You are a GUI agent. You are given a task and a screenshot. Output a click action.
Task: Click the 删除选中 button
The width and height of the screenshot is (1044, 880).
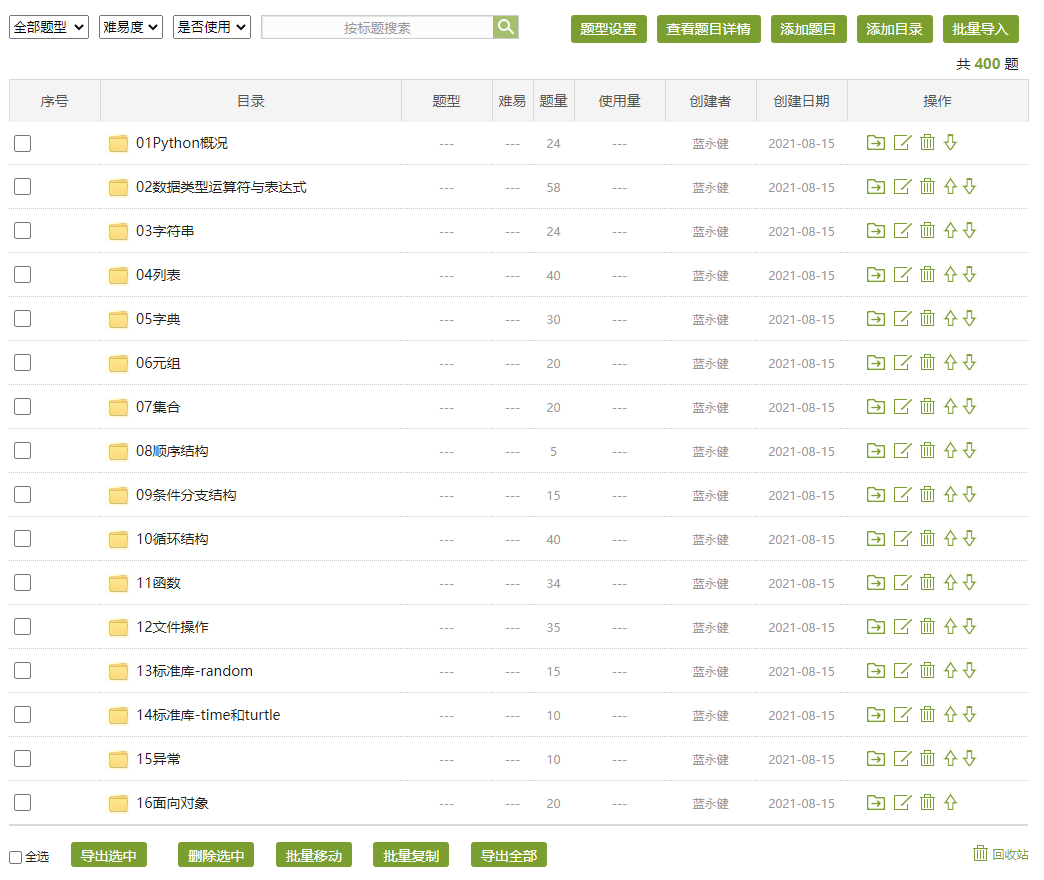click(216, 855)
